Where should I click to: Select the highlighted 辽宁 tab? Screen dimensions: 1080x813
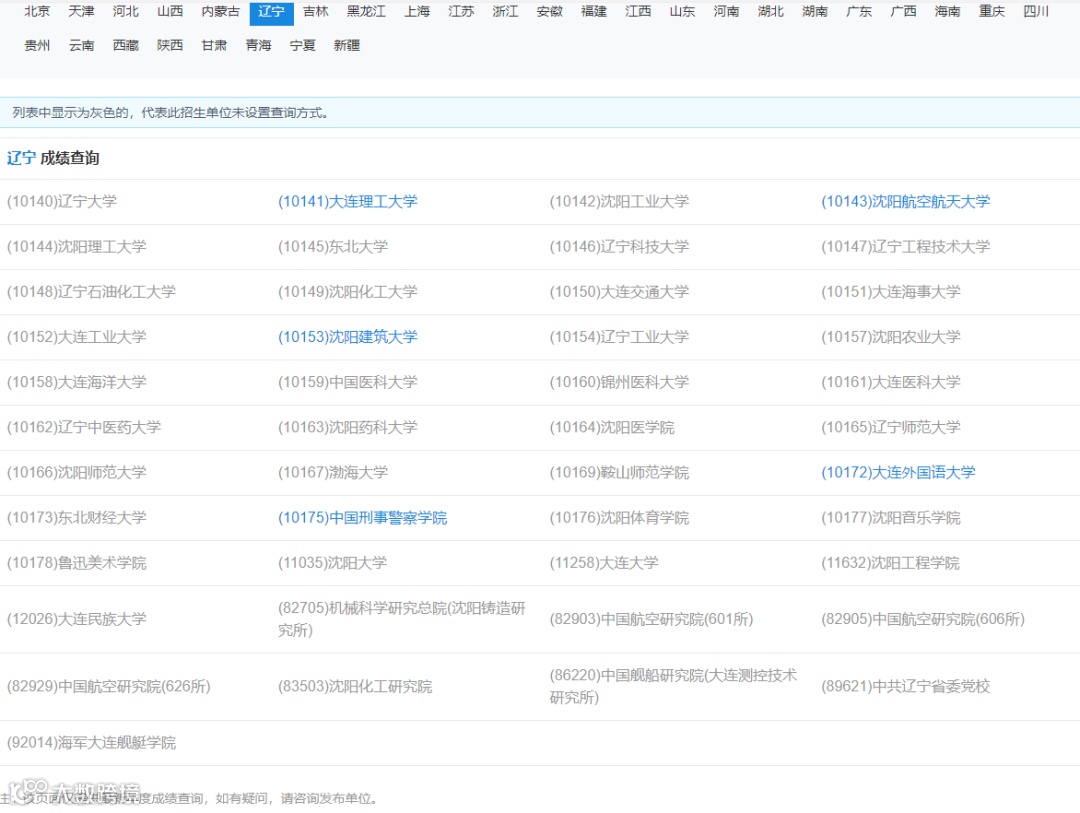(x=271, y=12)
